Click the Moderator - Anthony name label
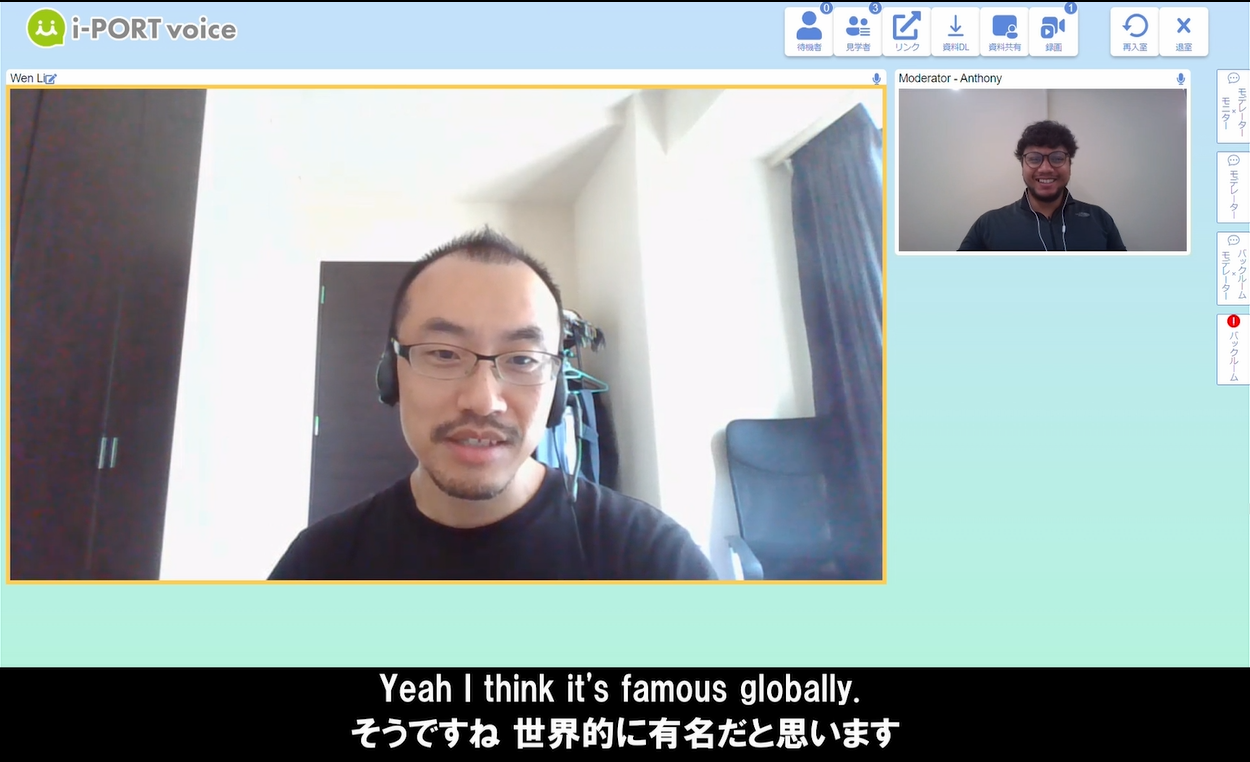Viewport: 1250px width, 762px height. (x=949, y=79)
